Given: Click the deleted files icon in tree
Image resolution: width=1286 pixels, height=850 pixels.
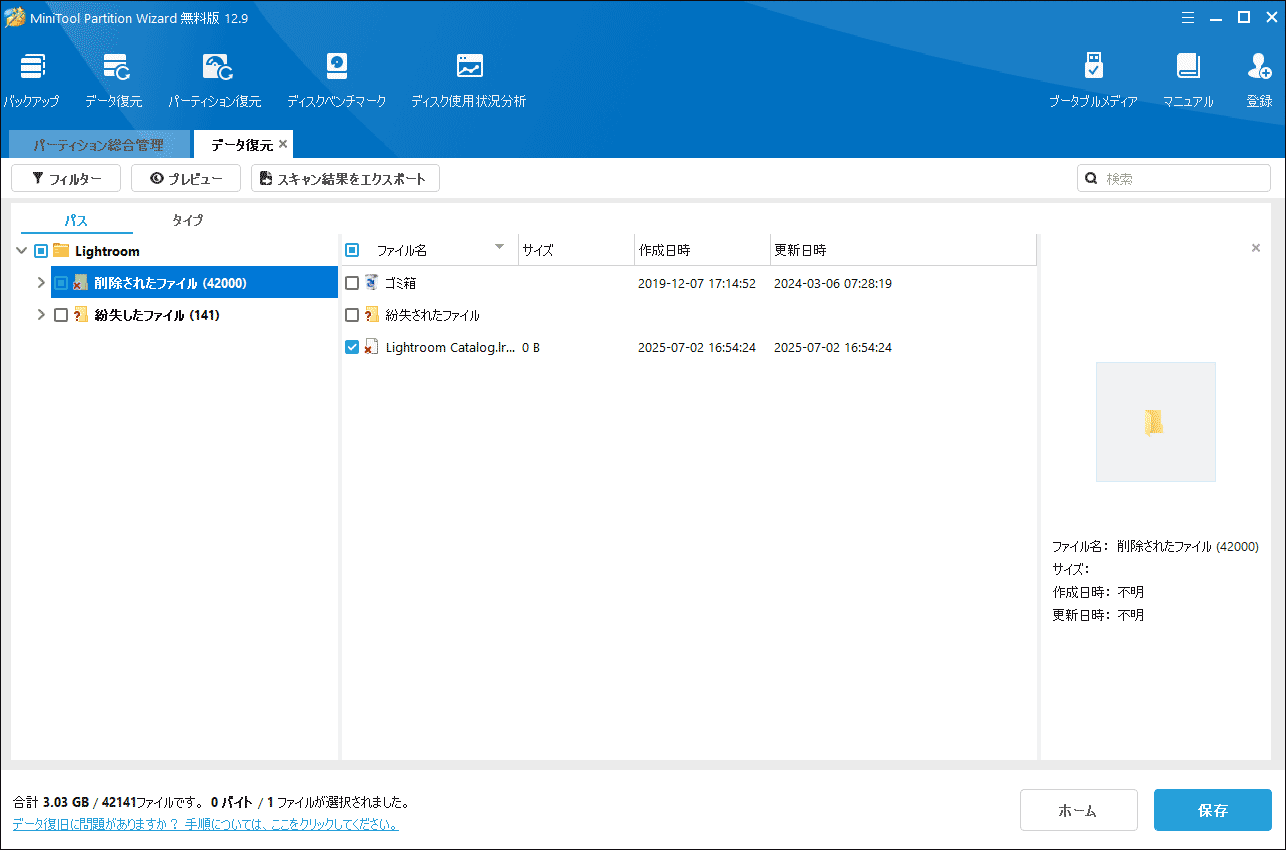Looking at the screenshot, I should pos(81,283).
